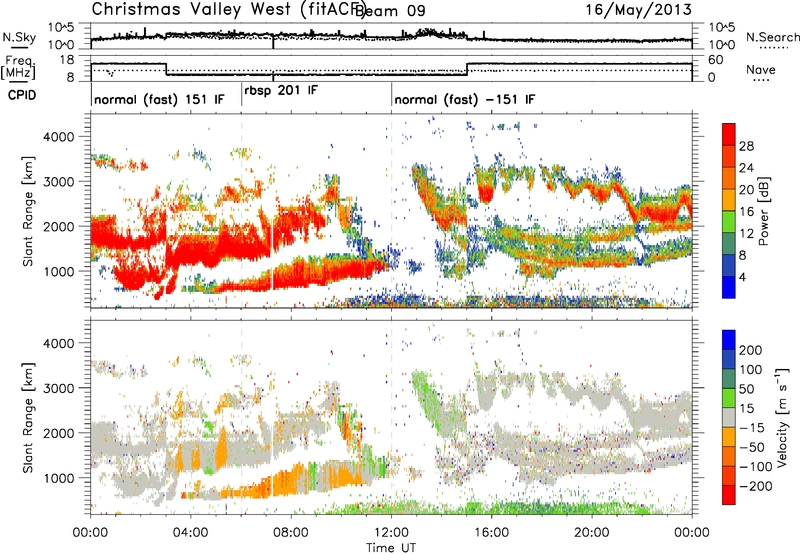The height and width of the screenshot is (554, 800).
Task: Click the N.Sky noise trace panel
Action: click(391, 36)
